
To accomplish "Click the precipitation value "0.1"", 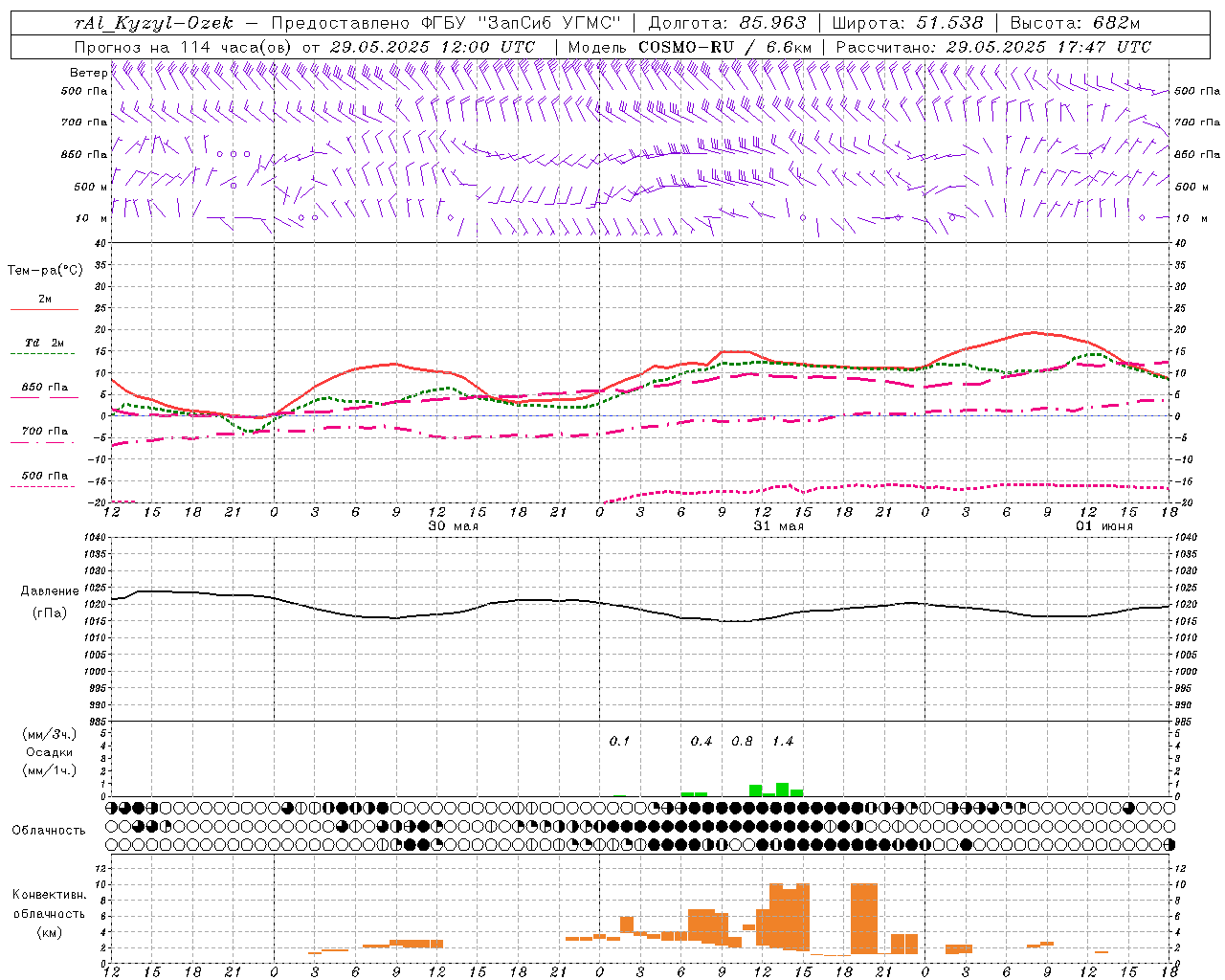I will pyautogui.click(x=620, y=742).
